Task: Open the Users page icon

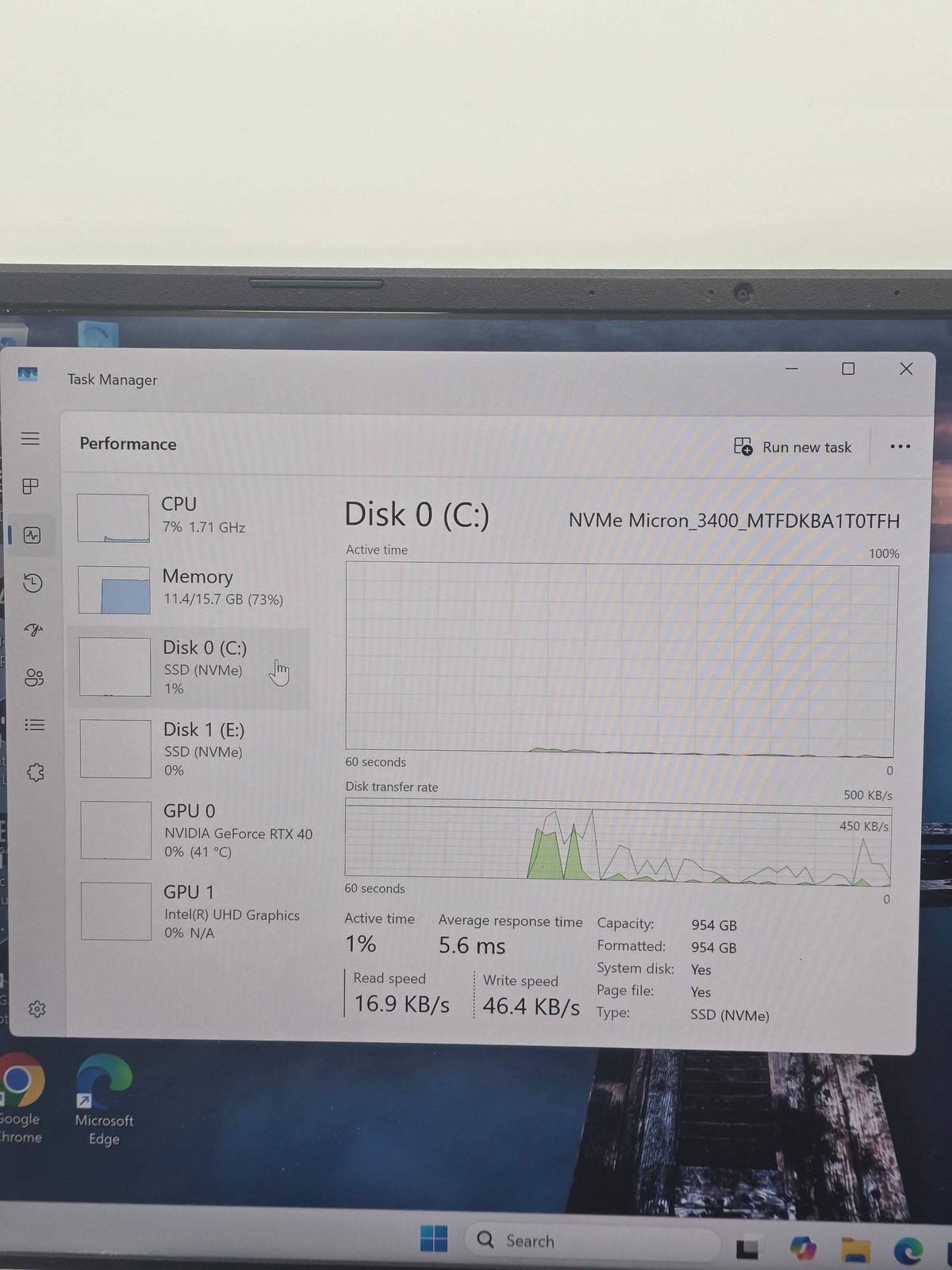Action: (x=34, y=677)
